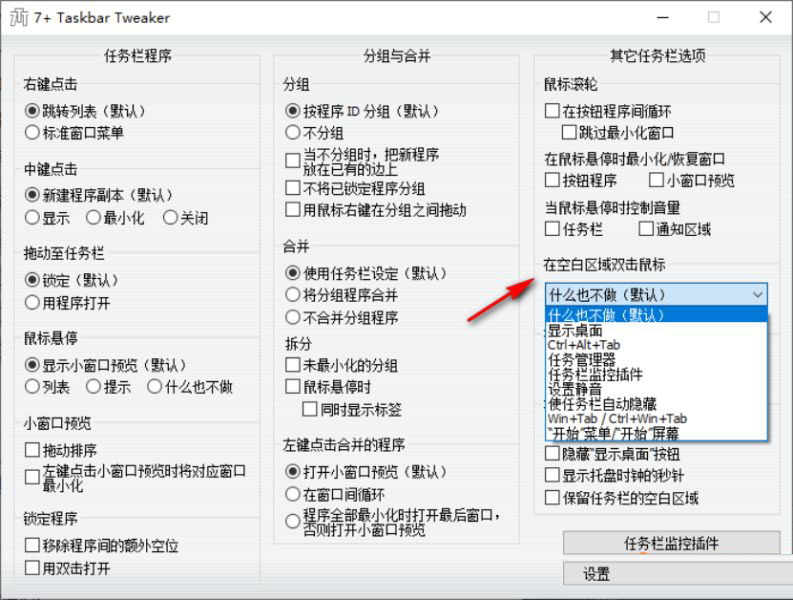The height and width of the screenshot is (600, 793).
Task: Pick 显示桌面 from the dropdown list
Action: click(656, 330)
